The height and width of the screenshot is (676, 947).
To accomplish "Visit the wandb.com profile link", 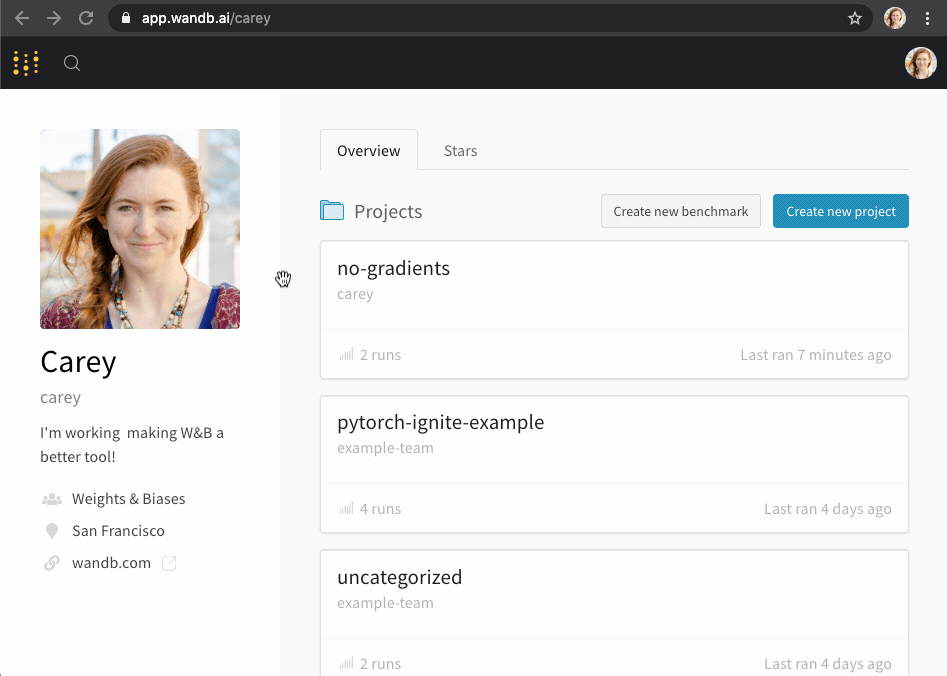I will click(110, 562).
